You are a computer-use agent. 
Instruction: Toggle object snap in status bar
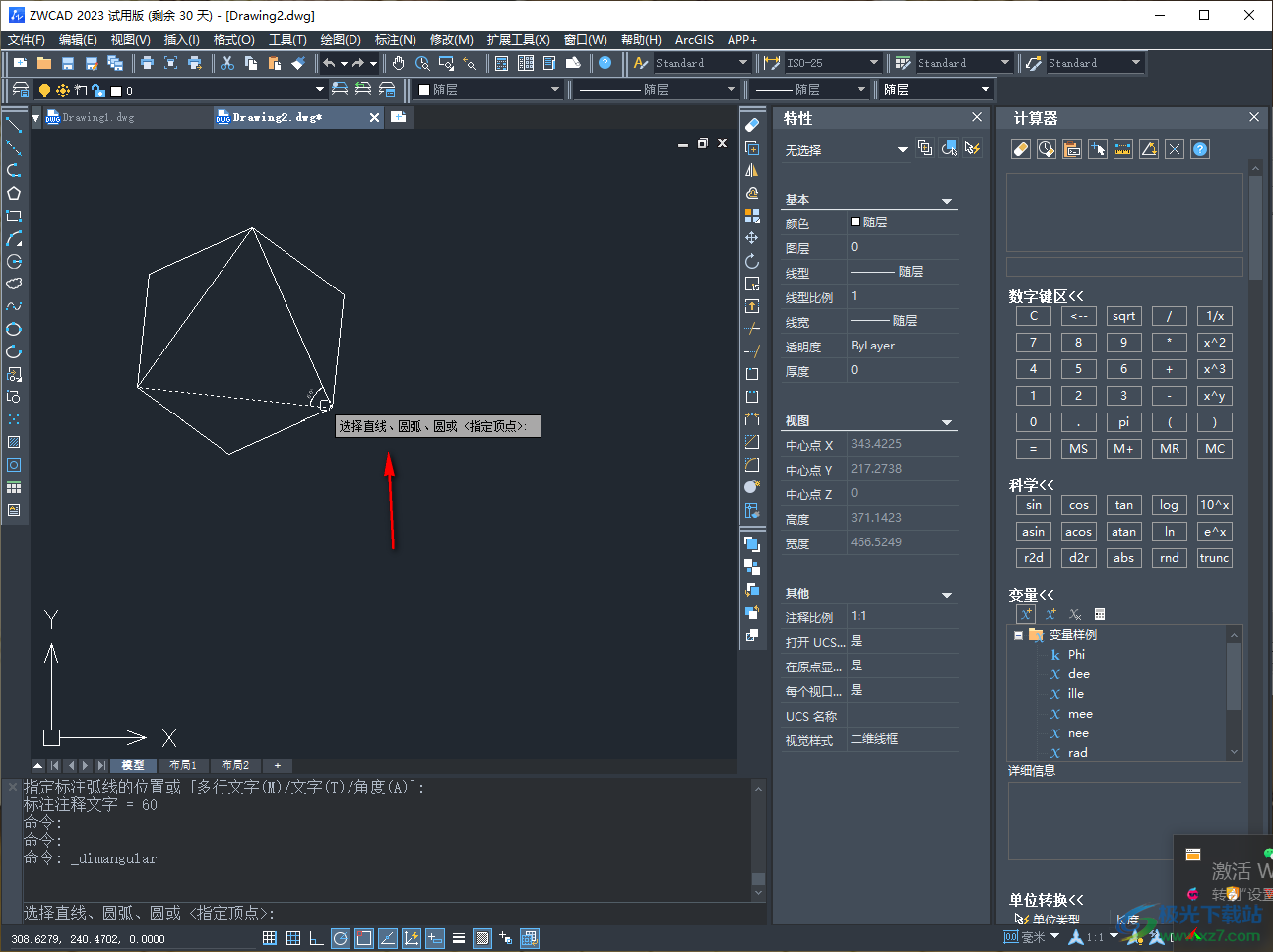[x=364, y=938]
